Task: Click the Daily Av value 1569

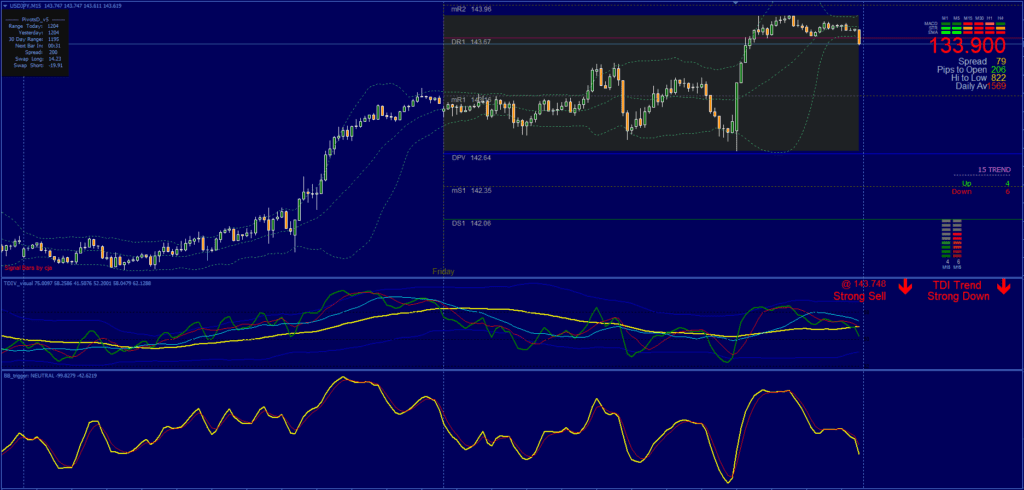Action: point(997,86)
